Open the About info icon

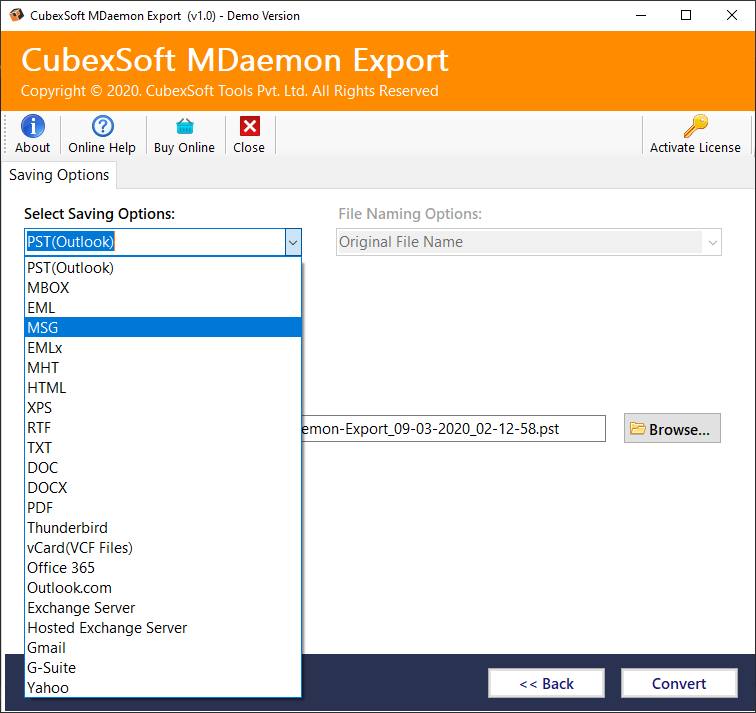32,126
